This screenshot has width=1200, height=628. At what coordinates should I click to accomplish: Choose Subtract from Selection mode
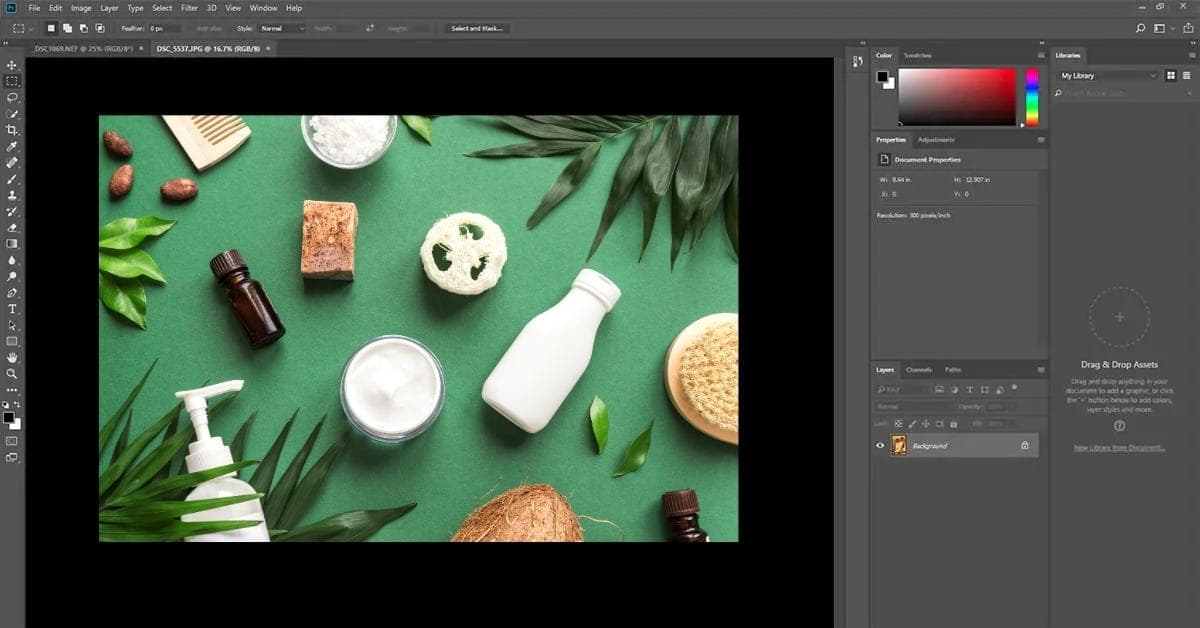pos(84,28)
